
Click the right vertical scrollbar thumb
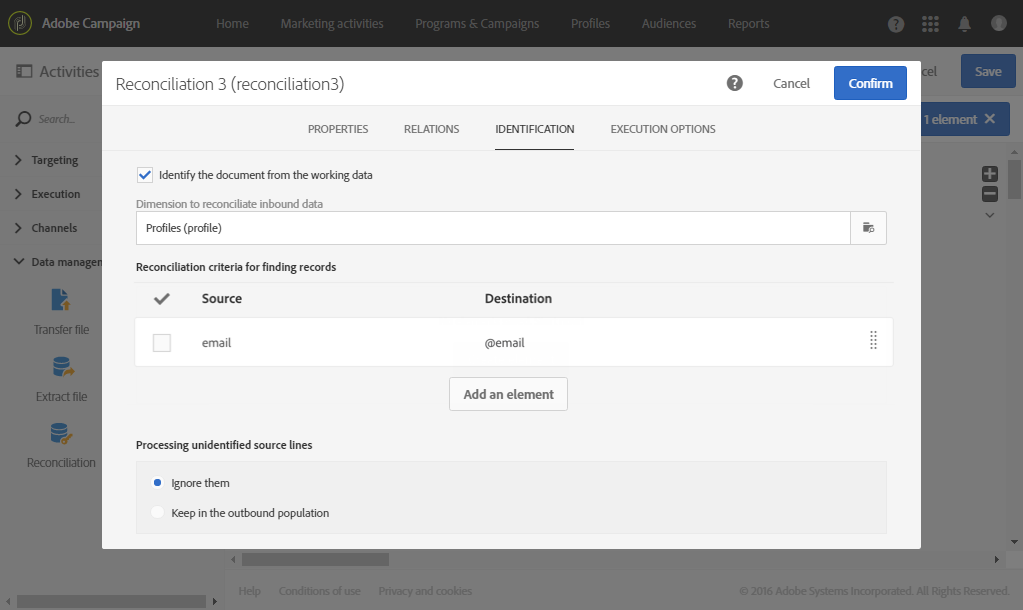coord(1014,178)
